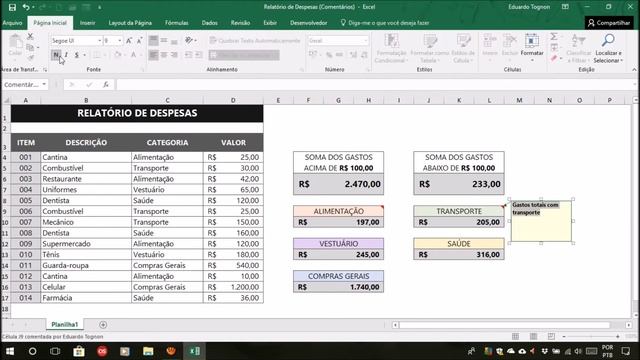Click the Decrease Indent icon

click(188, 55)
